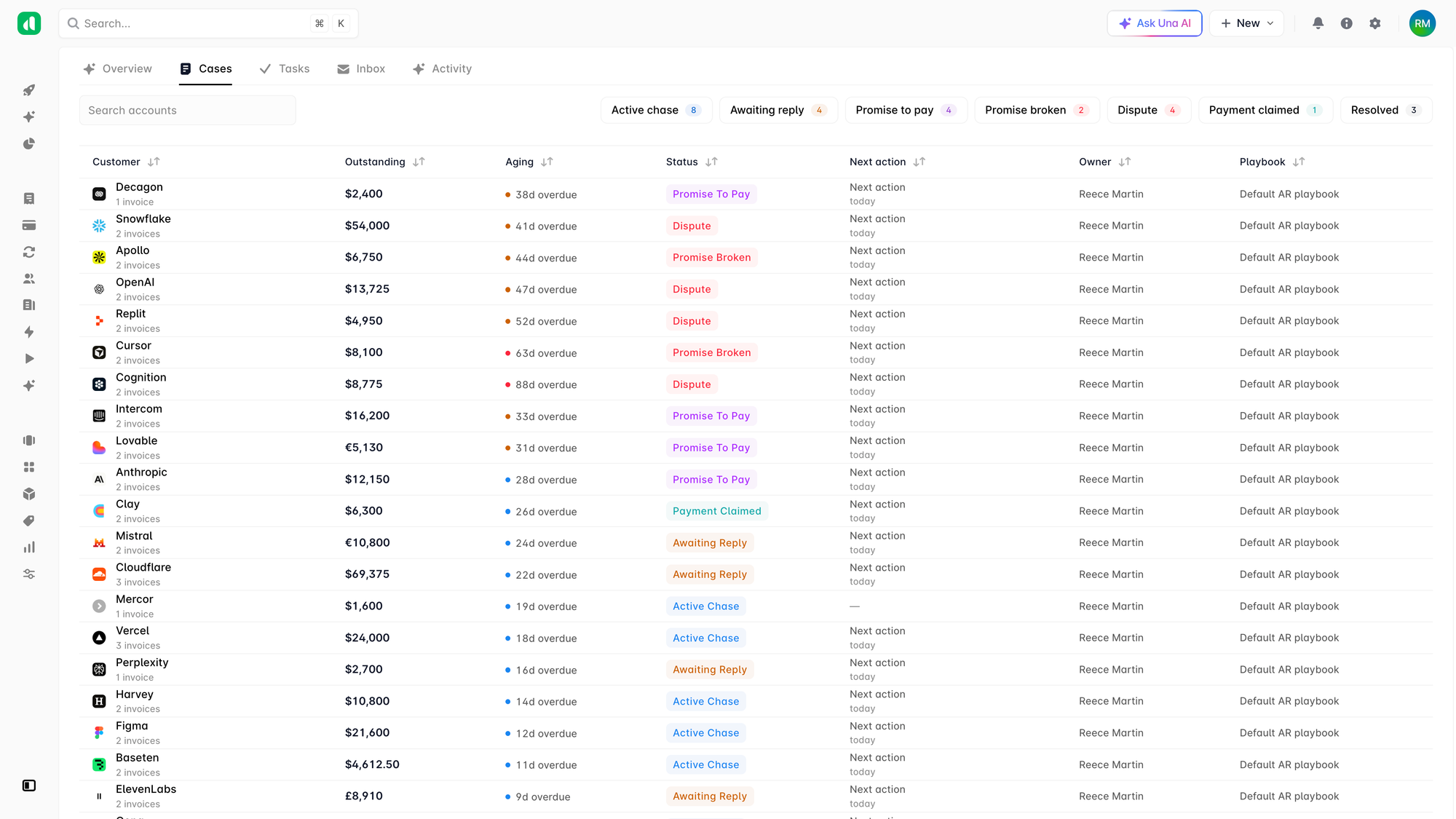Image resolution: width=1456 pixels, height=819 pixels.
Task: Focus the global Search field
Action: point(208,23)
